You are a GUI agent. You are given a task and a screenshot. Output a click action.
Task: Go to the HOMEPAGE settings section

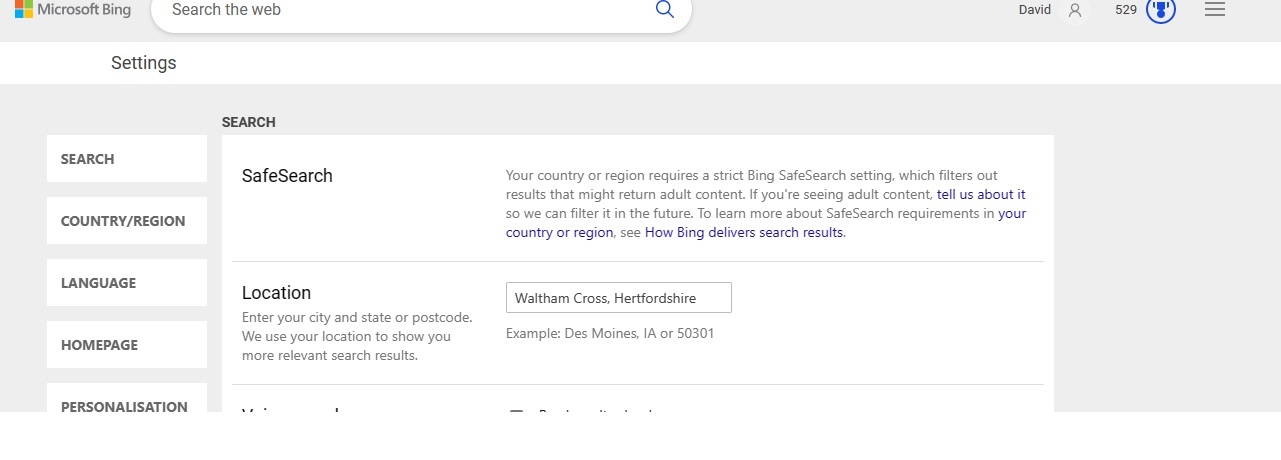[x=127, y=345]
